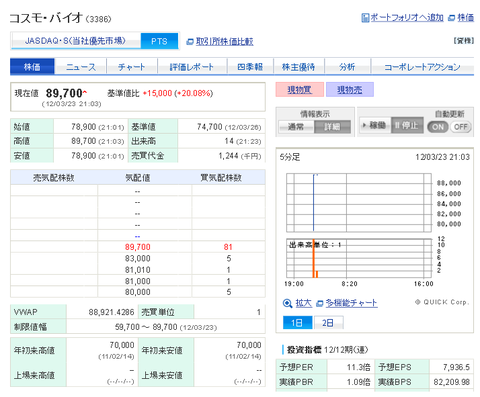Set information display to 通常
The height and width of the screenshot is (397, 480).
(296, 127)
